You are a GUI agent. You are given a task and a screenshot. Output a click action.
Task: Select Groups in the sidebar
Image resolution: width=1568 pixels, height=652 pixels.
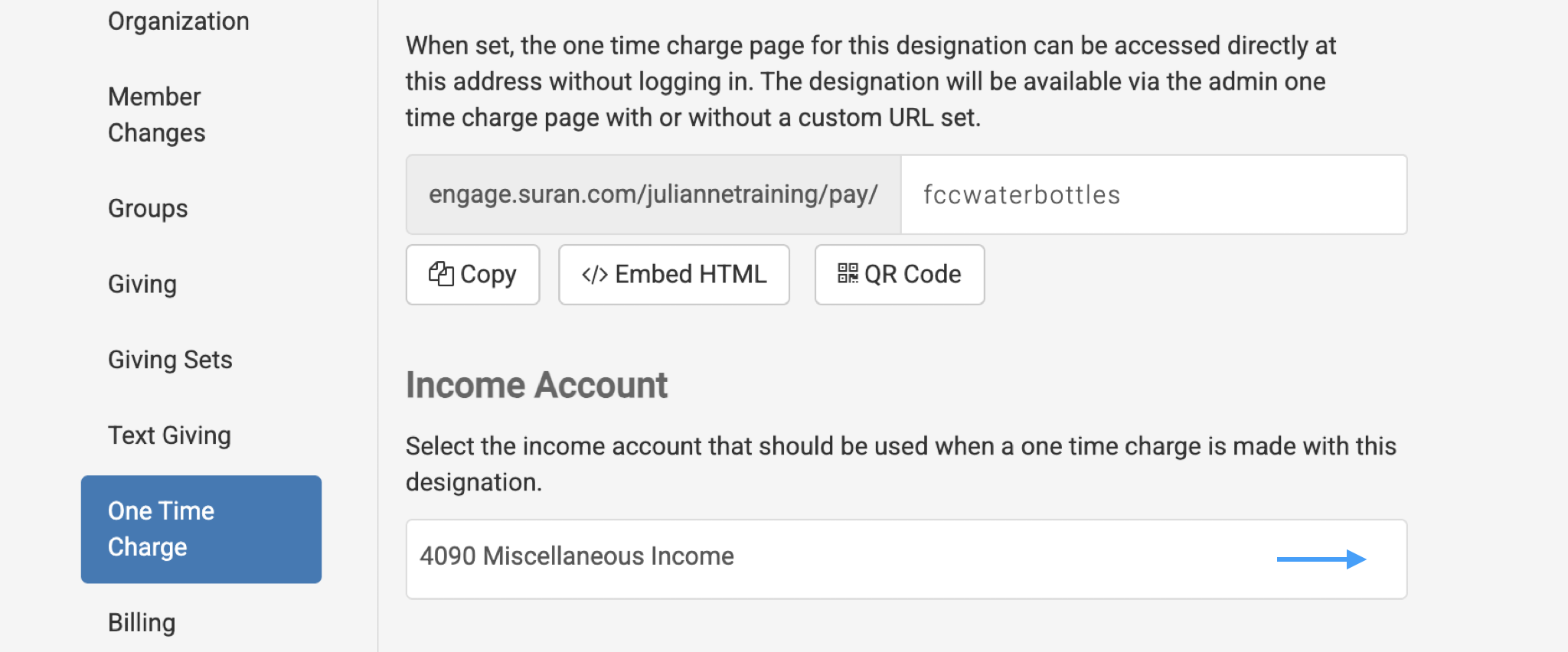pos(148,208)
